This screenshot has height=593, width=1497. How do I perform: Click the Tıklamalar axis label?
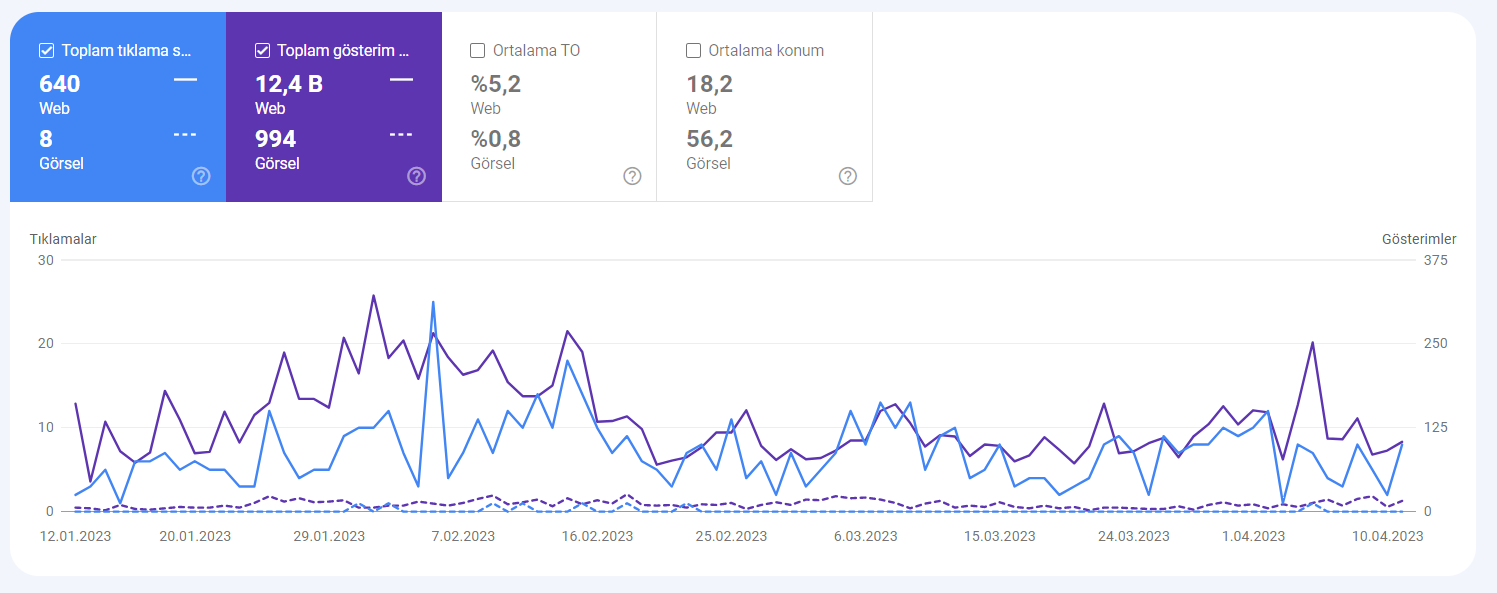(63, 239)
